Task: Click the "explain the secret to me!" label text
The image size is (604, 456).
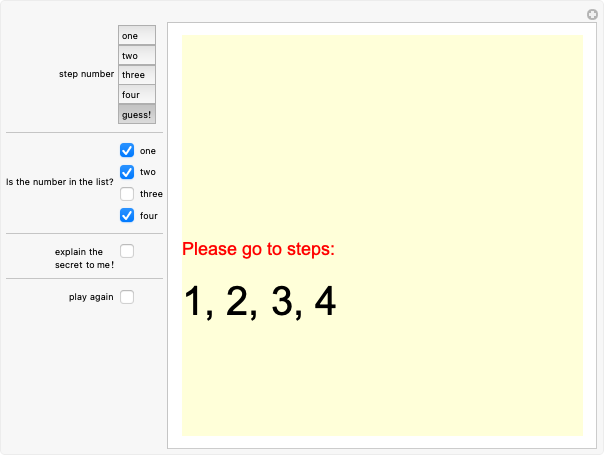Action: pyautogui.click(x=84, y=258)
